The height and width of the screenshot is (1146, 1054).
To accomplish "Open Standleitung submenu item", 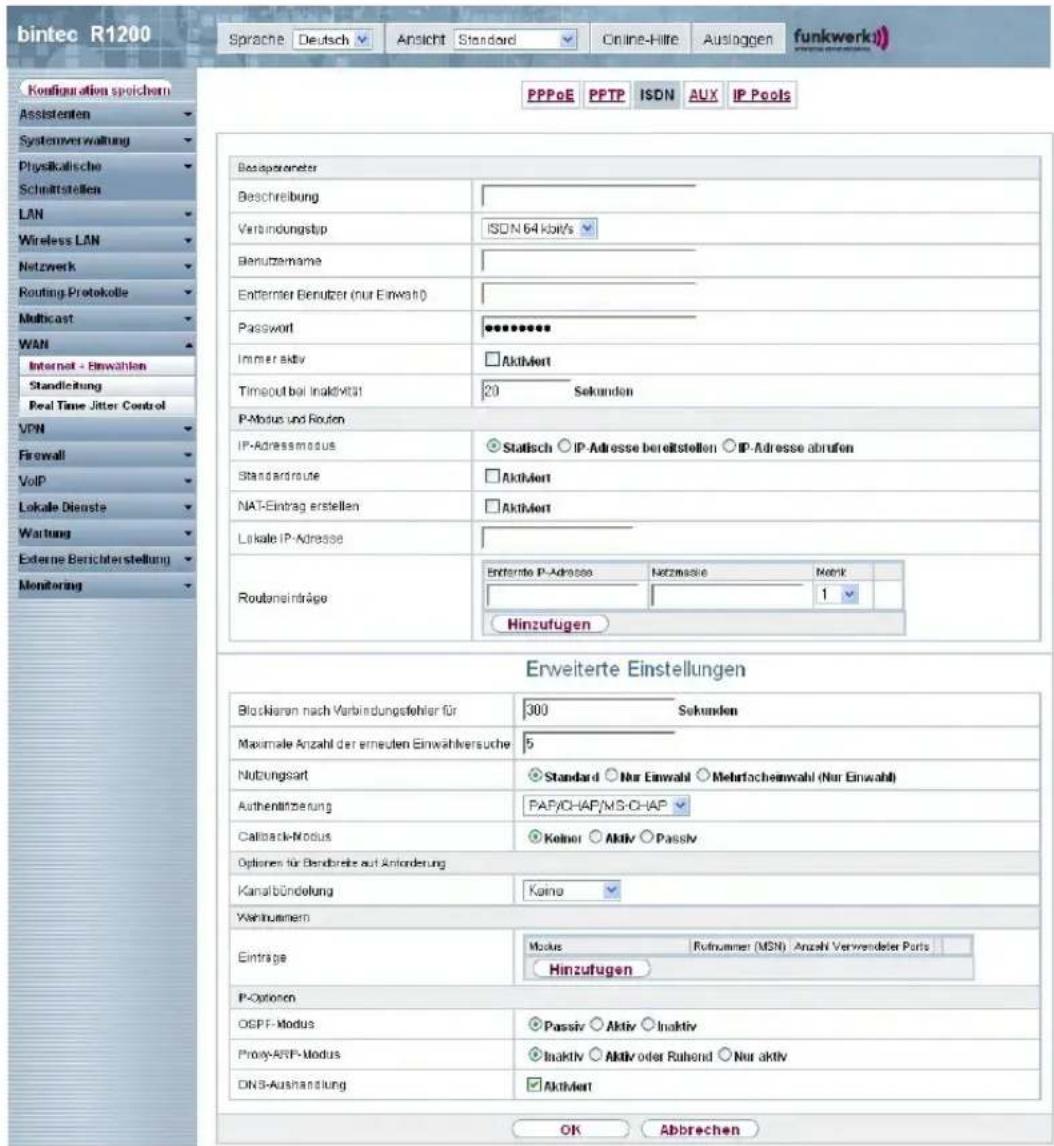I will pos(107,385).
